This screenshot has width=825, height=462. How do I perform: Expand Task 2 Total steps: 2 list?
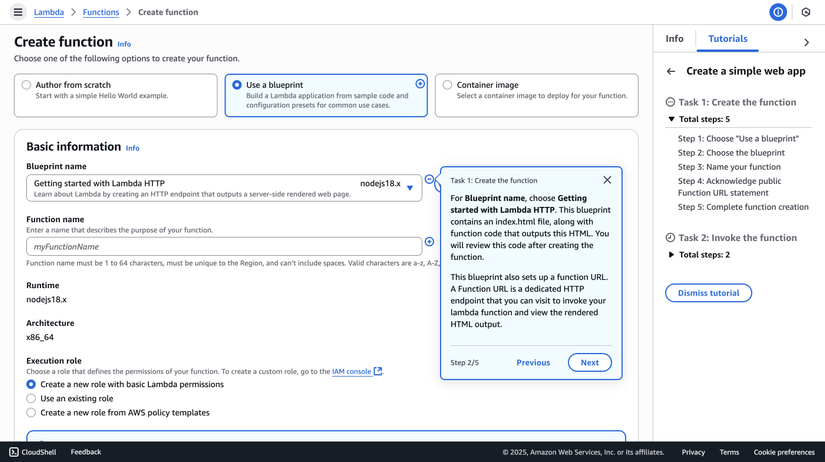tap(671, 255)
